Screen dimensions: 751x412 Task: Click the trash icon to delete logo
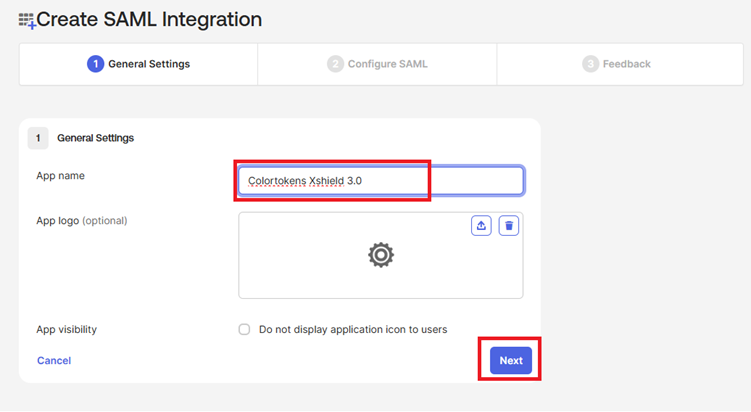coord(509,226)
